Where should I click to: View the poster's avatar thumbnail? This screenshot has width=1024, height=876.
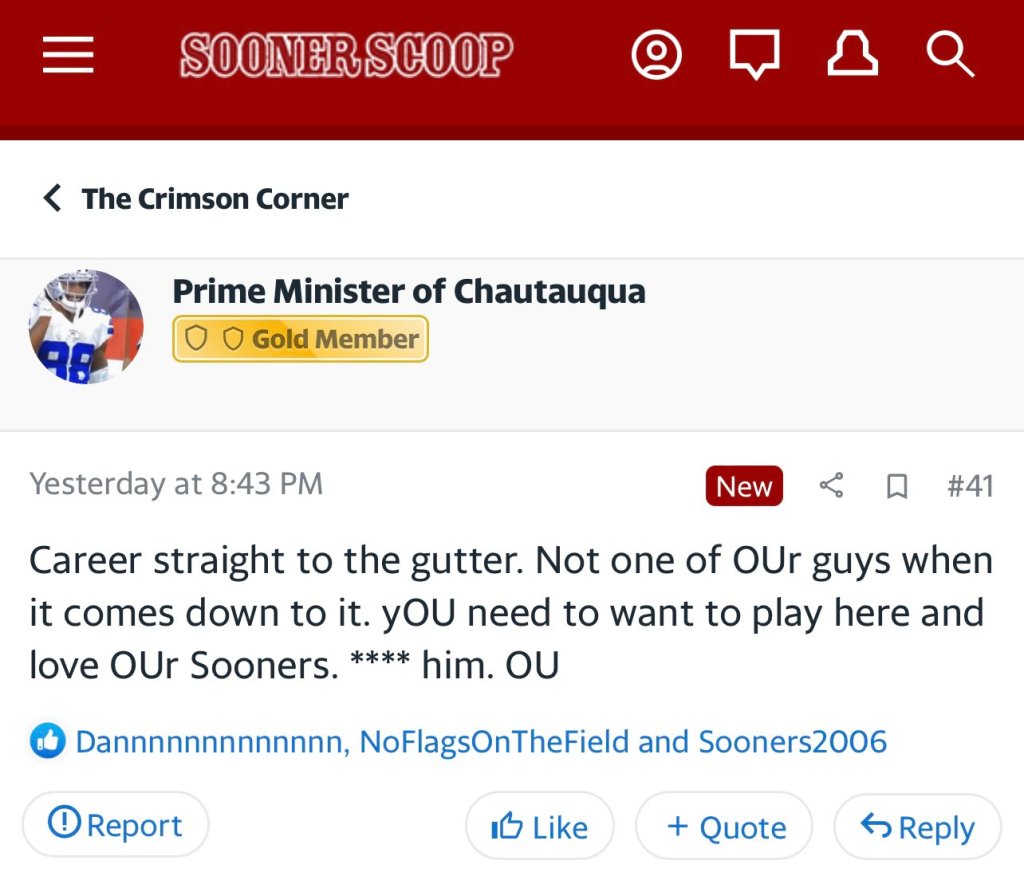(86, 327)
